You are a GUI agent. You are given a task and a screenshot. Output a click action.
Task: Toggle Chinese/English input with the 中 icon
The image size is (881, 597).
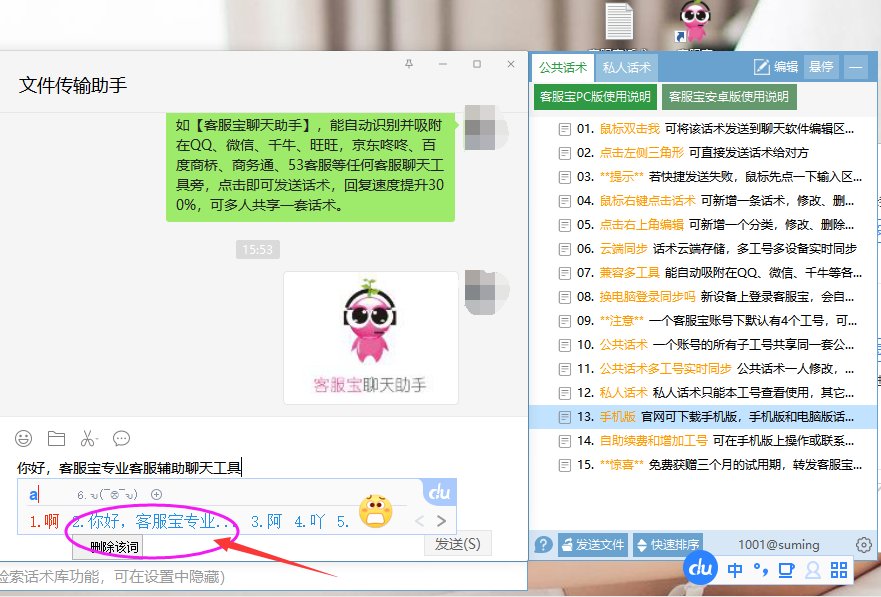pos(736,568)
